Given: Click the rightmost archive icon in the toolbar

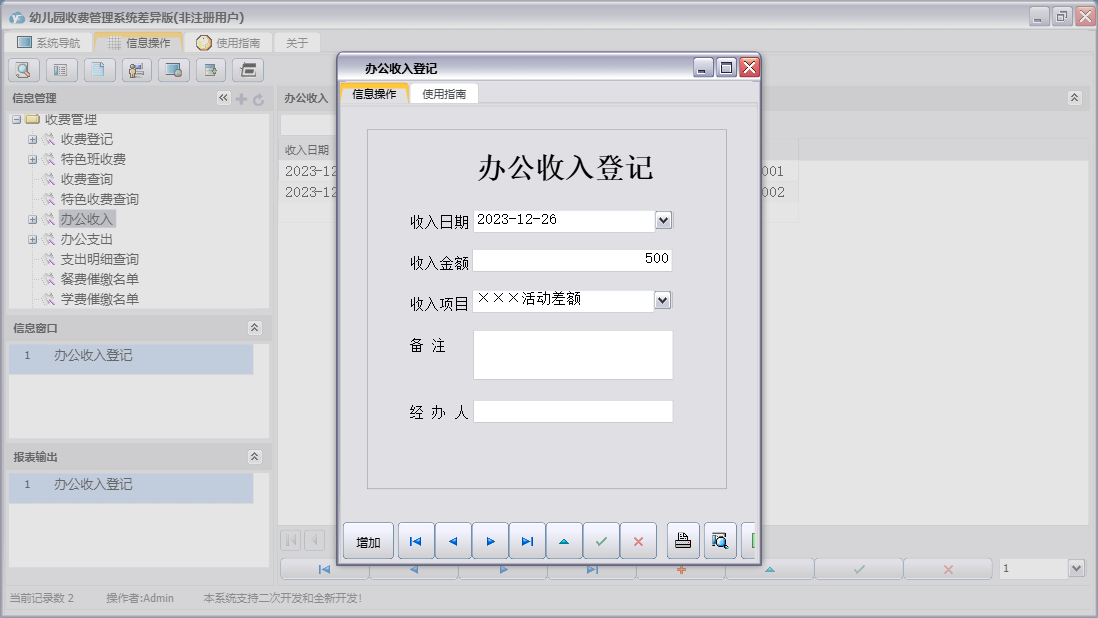Looking at the screenshot, I should pos(247,70).
